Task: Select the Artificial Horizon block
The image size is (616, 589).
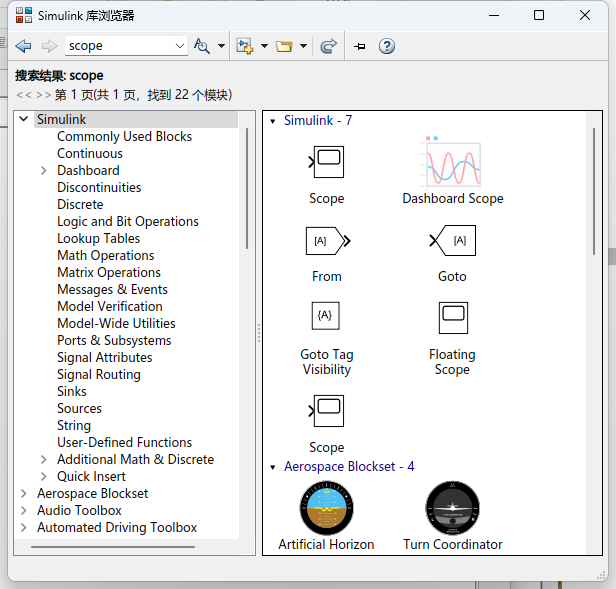Action: click(x=326, y=508)
